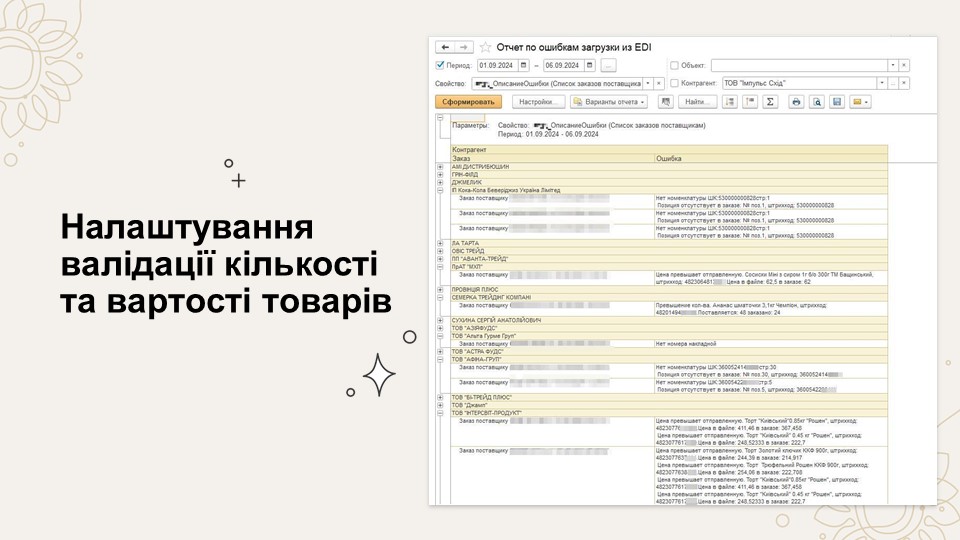Open the Настройки... settings button

click(539, 102)
